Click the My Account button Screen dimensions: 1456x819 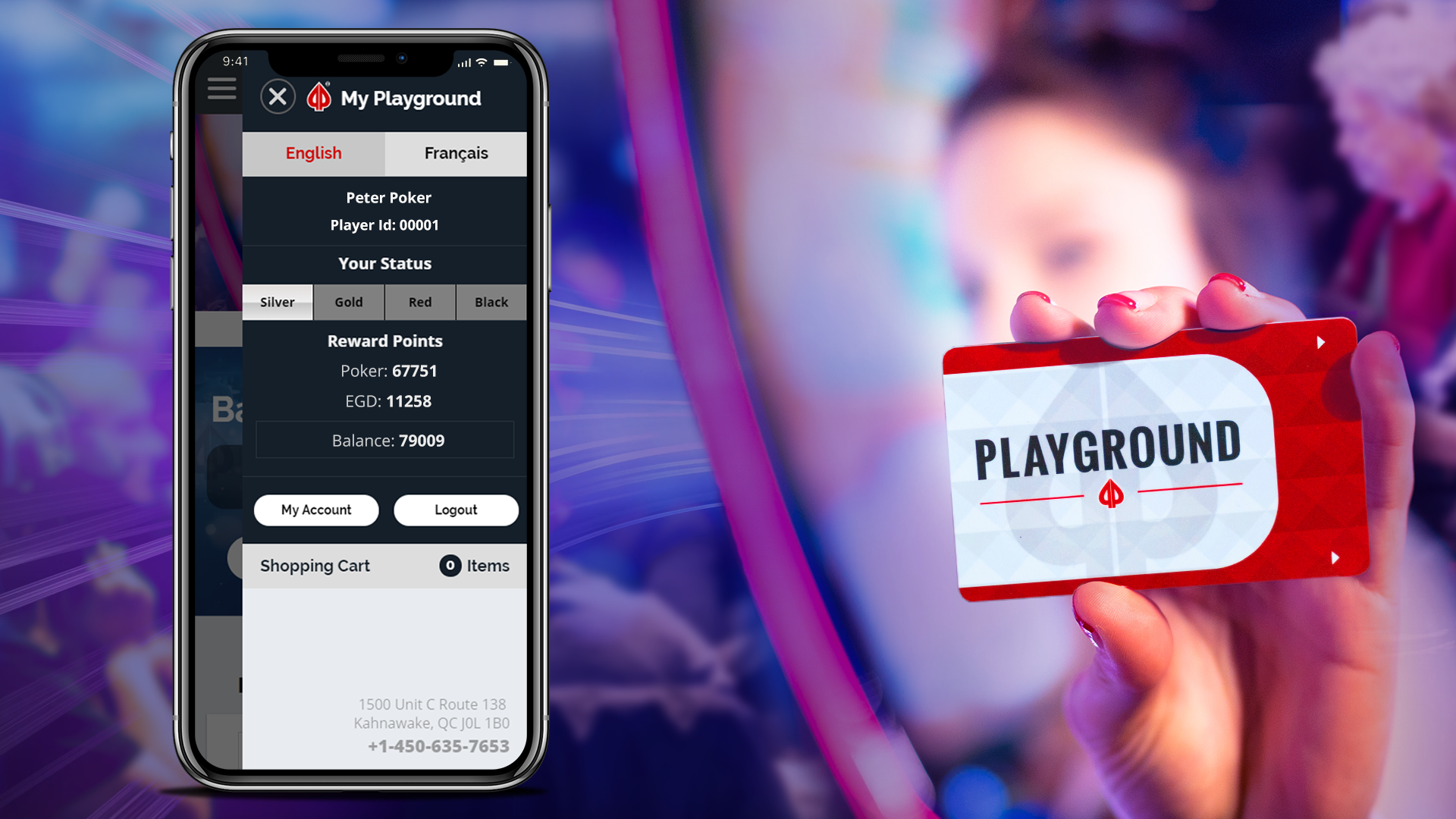pyautogui.click(x=317, y=509)
